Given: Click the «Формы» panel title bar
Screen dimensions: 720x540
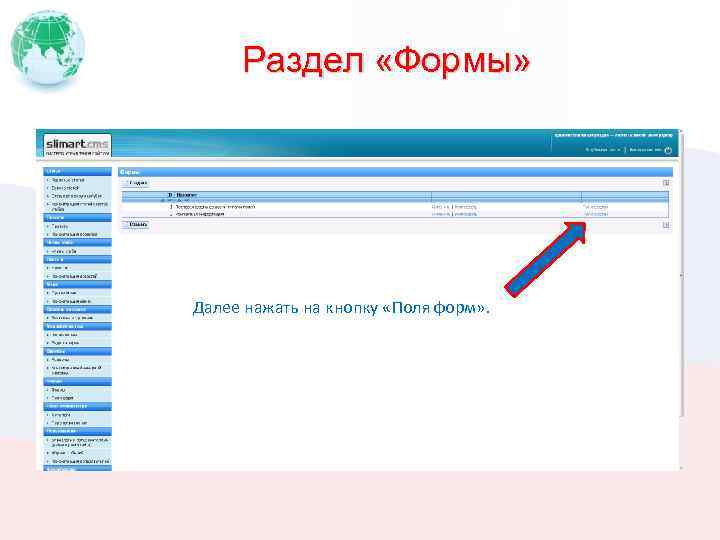Looking at the screenshot, I should tap(395, 172).
